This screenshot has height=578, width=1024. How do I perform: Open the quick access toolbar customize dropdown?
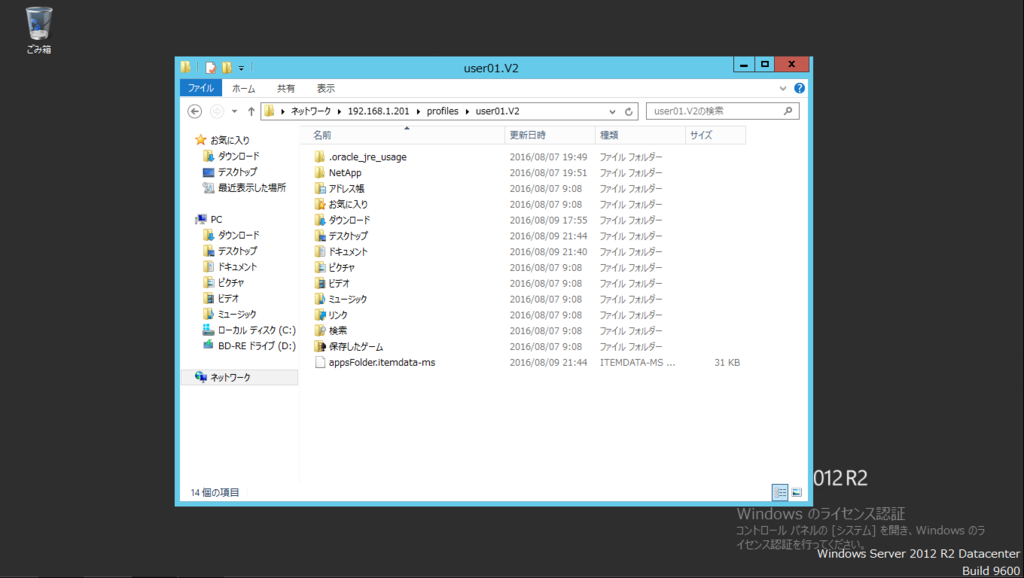[x=241, y=68]
